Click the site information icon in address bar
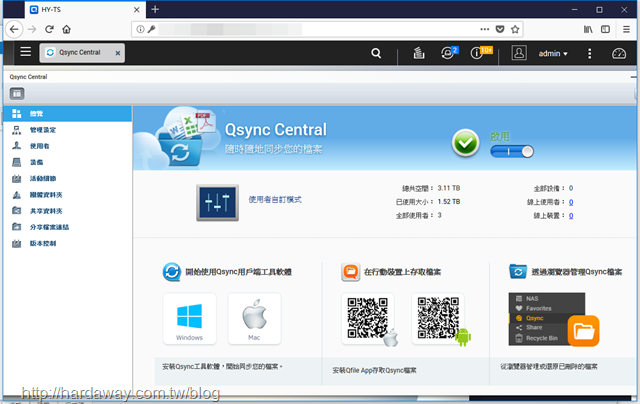640x404 pixels. click(140, 29)
